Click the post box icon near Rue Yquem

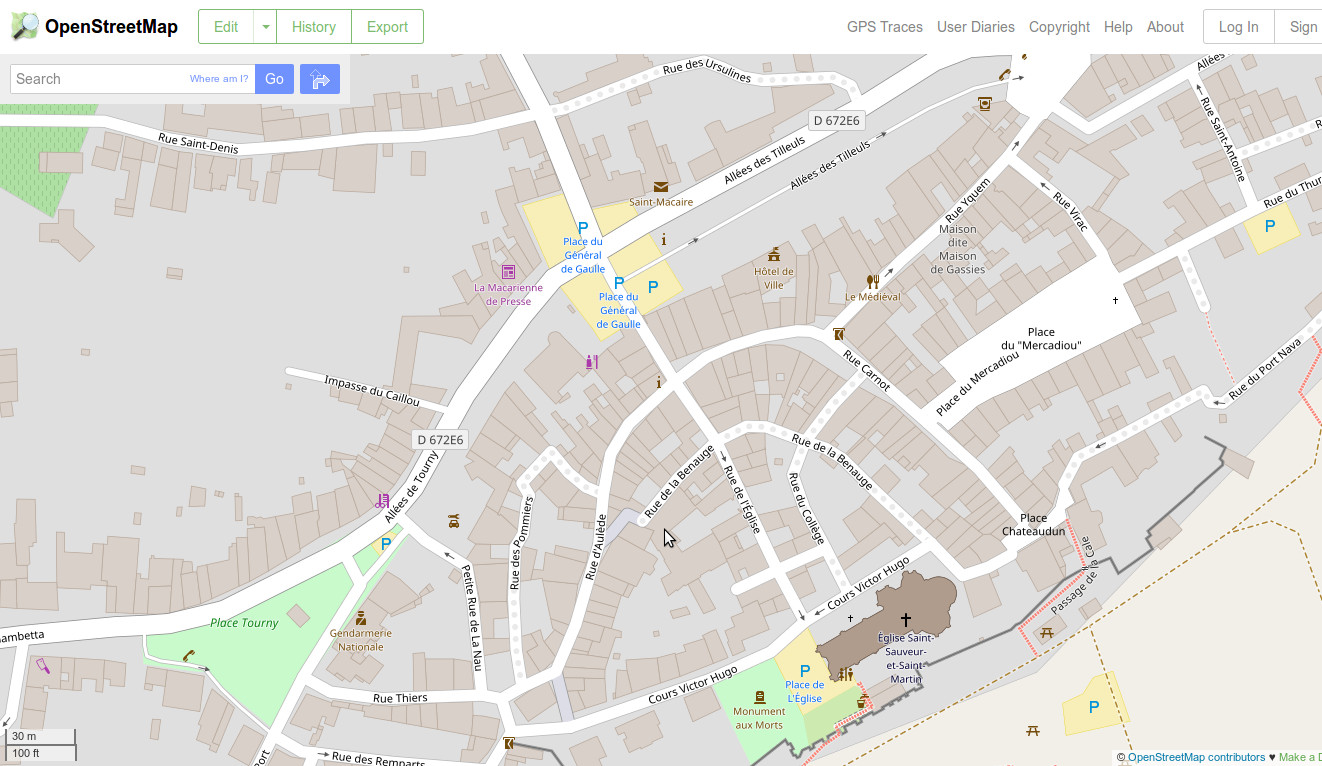(x=985, y=103)
